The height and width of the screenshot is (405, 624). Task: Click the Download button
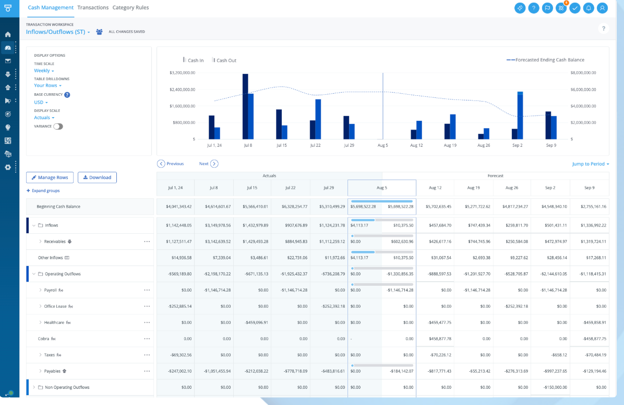pos(97,177)
